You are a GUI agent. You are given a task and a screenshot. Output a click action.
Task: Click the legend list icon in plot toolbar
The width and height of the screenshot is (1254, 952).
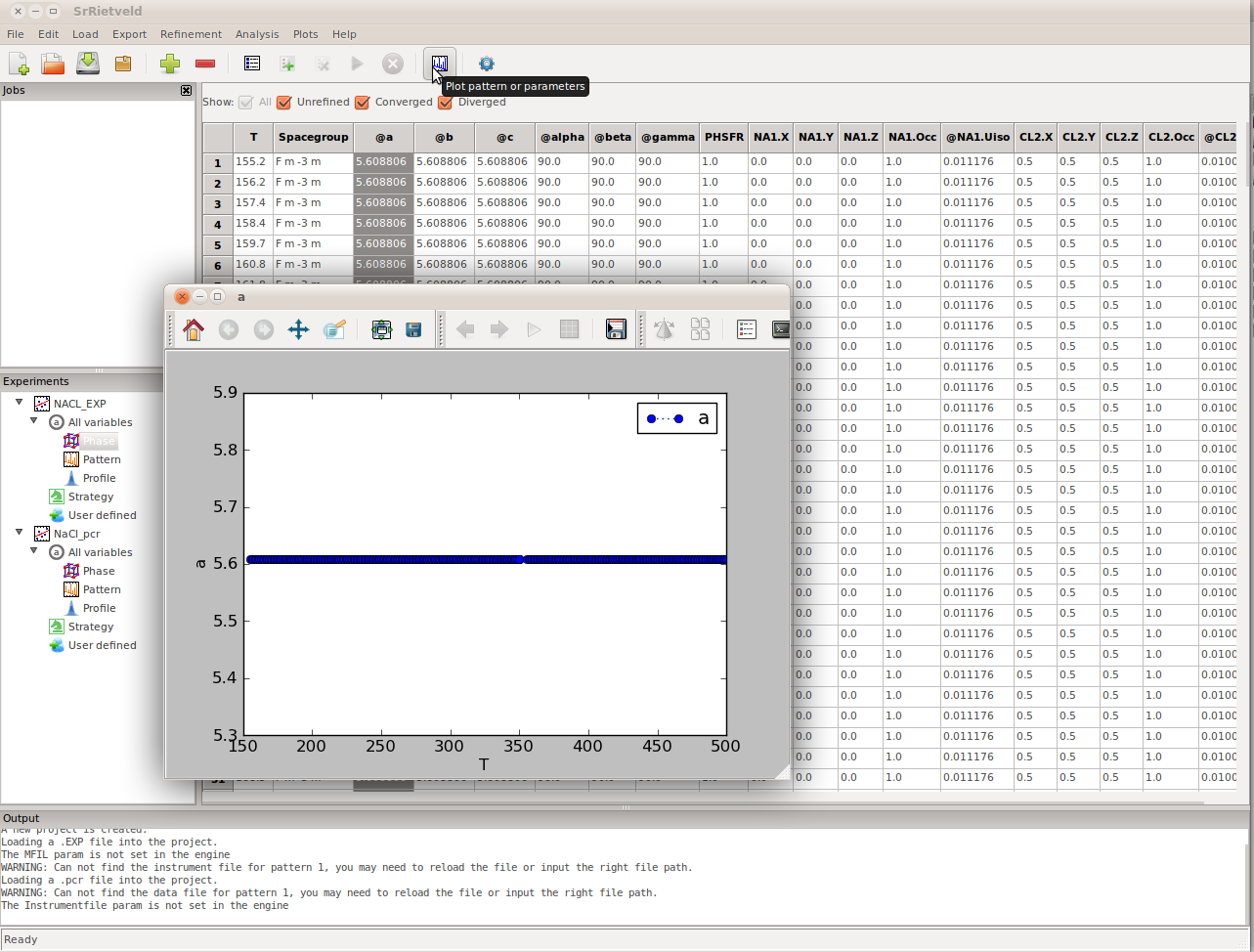(747, 329)
